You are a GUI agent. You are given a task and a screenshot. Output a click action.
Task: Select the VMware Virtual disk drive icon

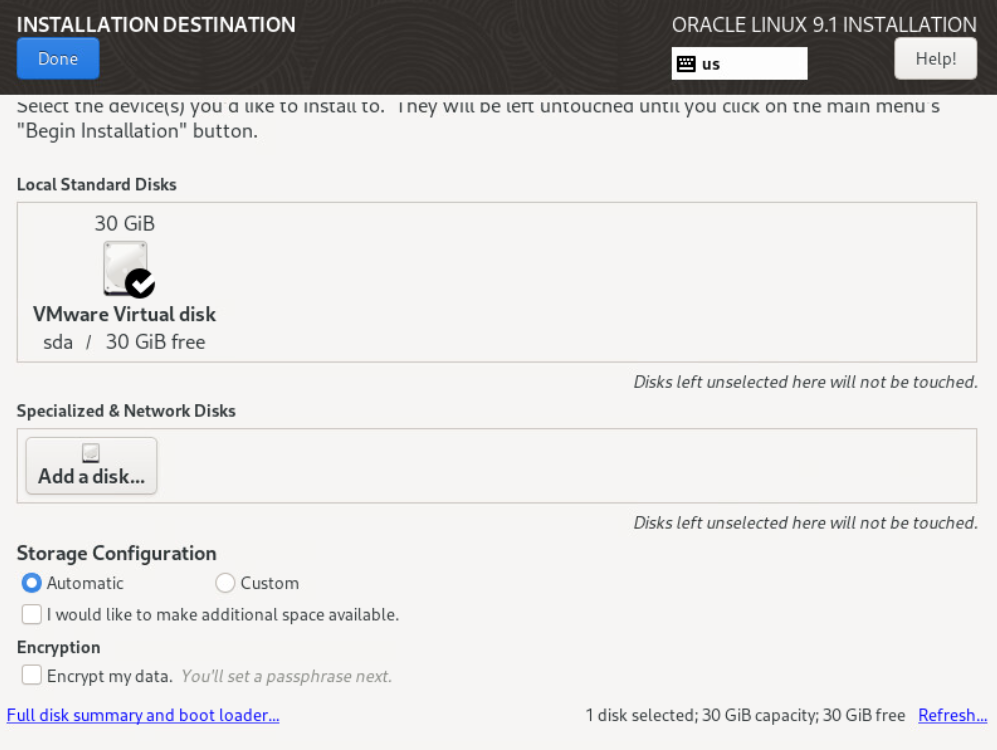click(125, 267)
